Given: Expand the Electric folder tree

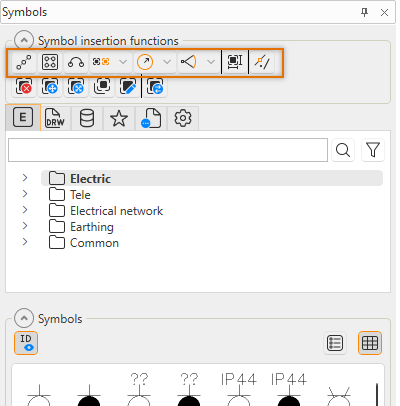Looking at the screenshot, I should click(x=25, y=178).
